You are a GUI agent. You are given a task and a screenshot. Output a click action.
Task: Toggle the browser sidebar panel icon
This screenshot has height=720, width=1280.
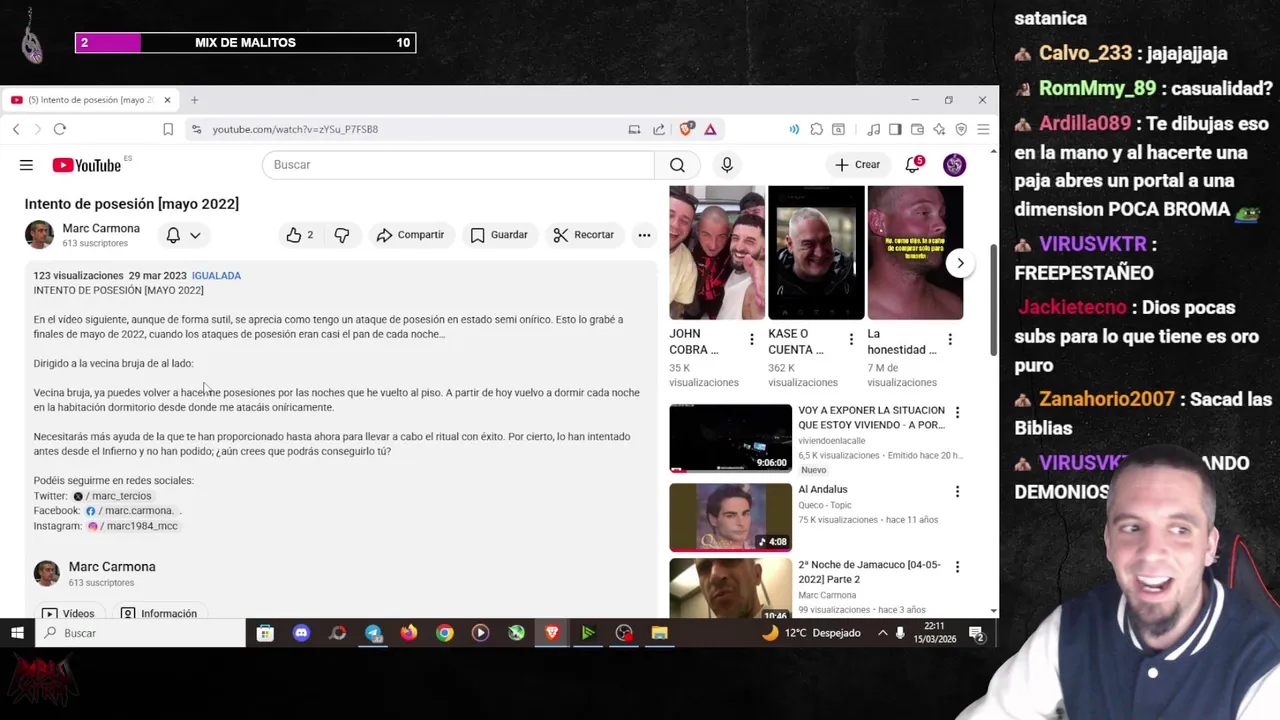(895, 129)
